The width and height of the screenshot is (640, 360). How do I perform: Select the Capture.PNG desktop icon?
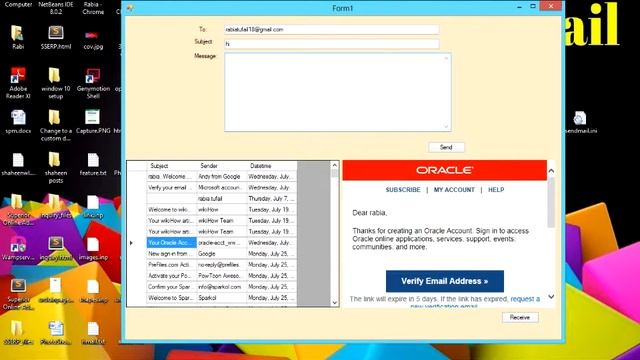pos(93,122)
